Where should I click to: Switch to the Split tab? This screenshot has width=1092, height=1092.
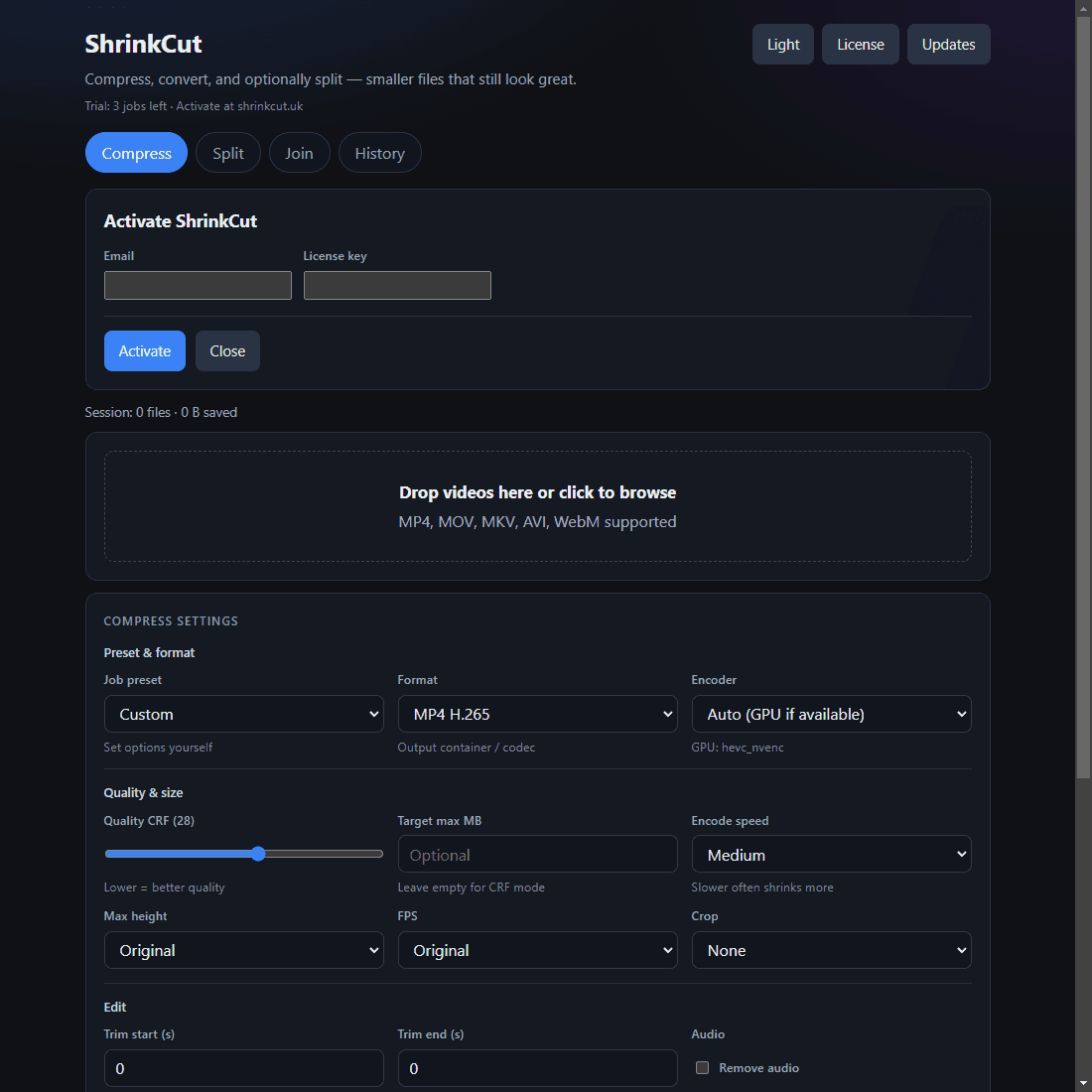coord(228,153)
